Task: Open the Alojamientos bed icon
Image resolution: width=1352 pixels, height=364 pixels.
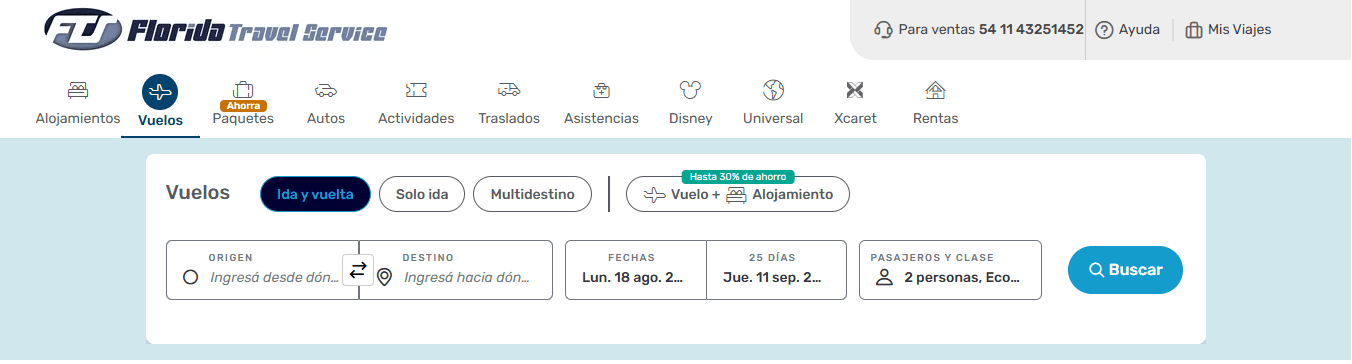Action: (78, 90)
